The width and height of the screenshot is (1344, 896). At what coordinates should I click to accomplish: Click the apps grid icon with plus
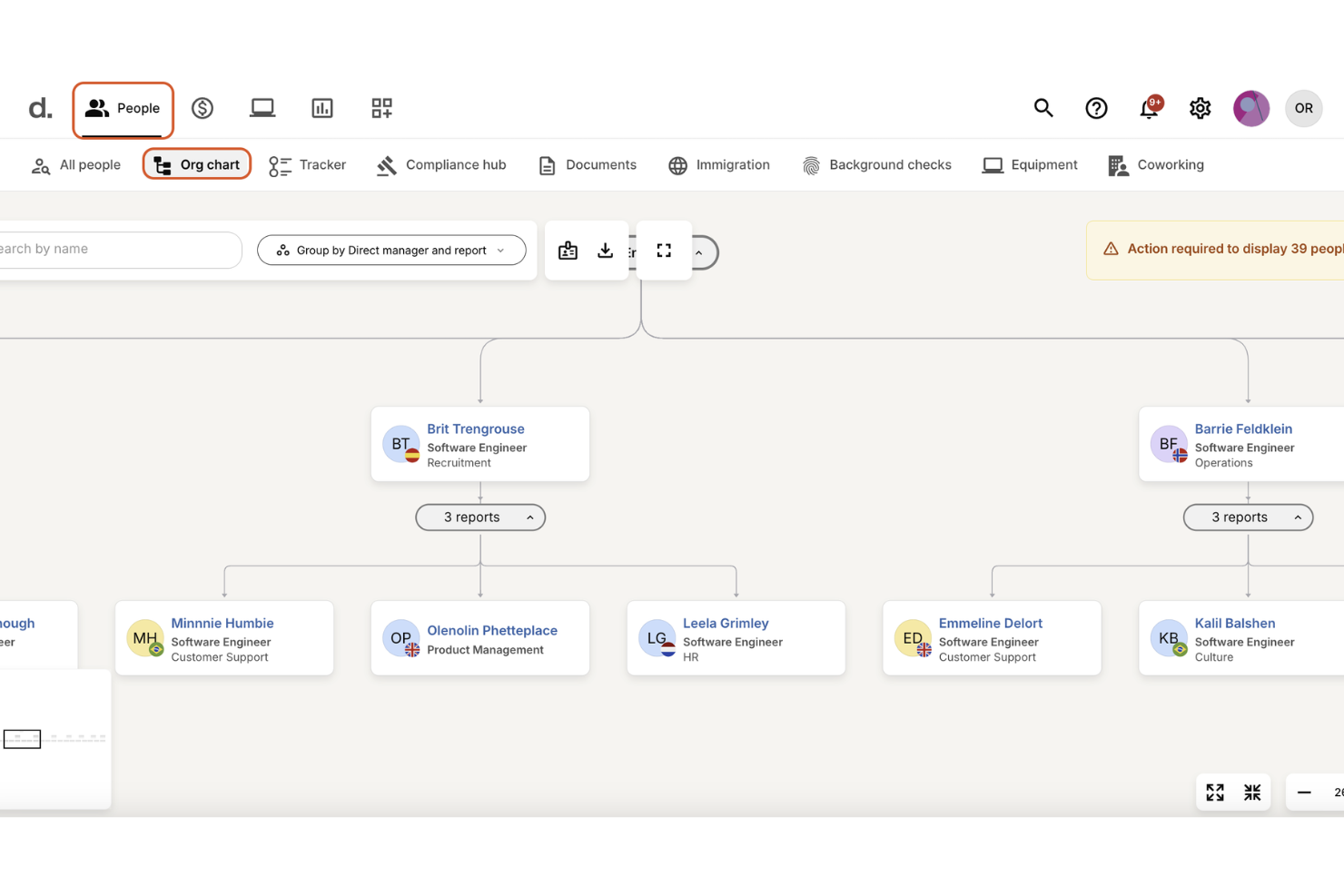tap(381, 108)
